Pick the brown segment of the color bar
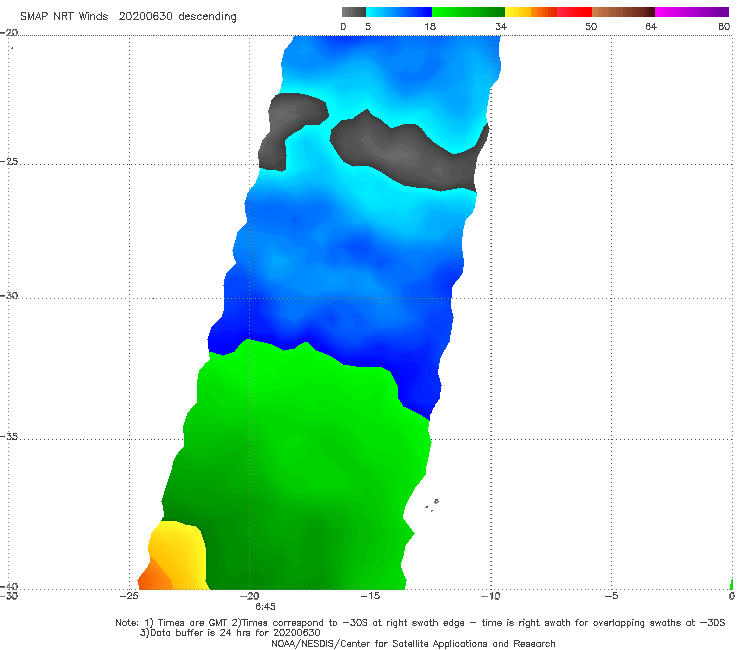This screenshot has height=650, width=740. 623,12
